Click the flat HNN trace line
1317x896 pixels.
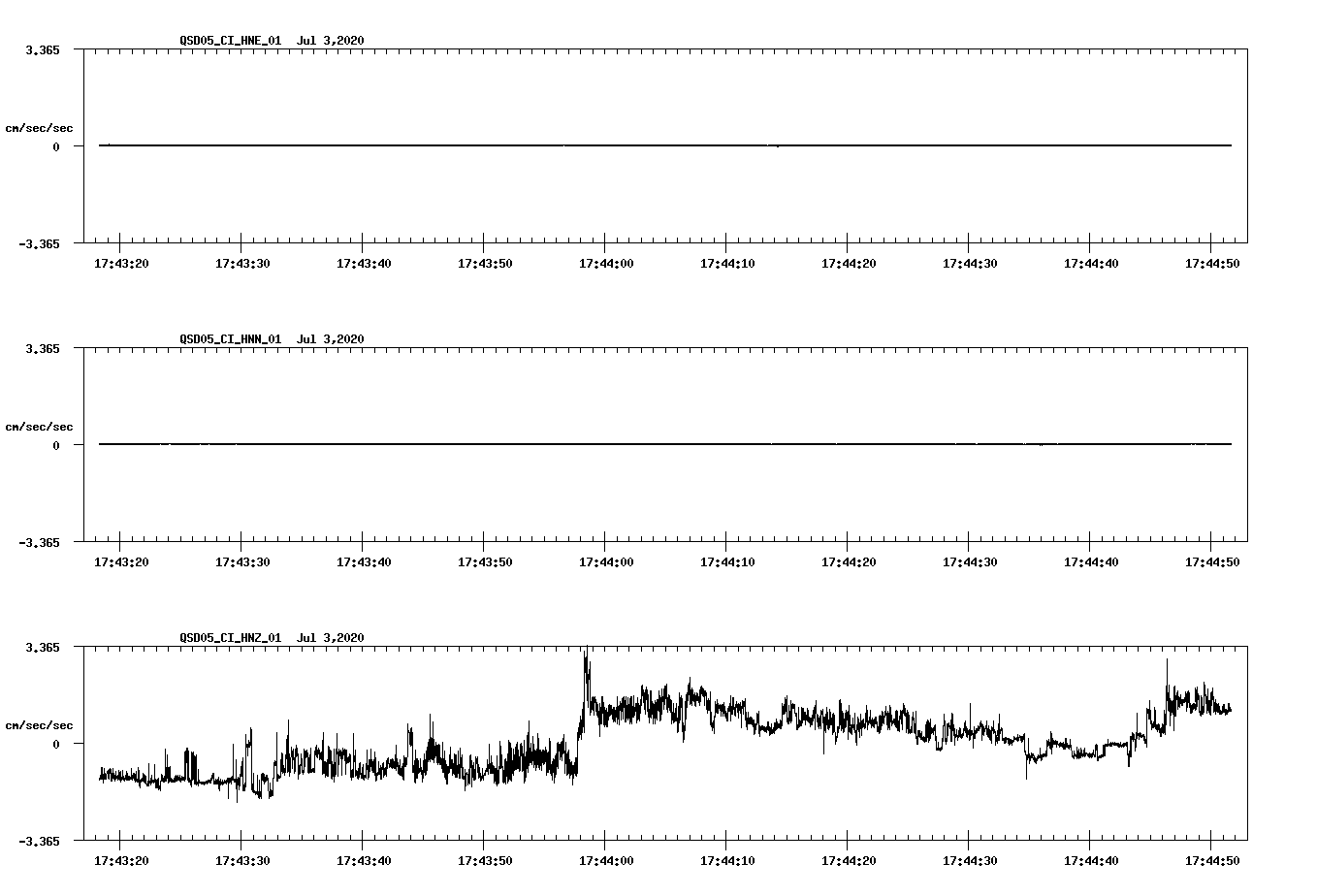click(x=665, y=444)
